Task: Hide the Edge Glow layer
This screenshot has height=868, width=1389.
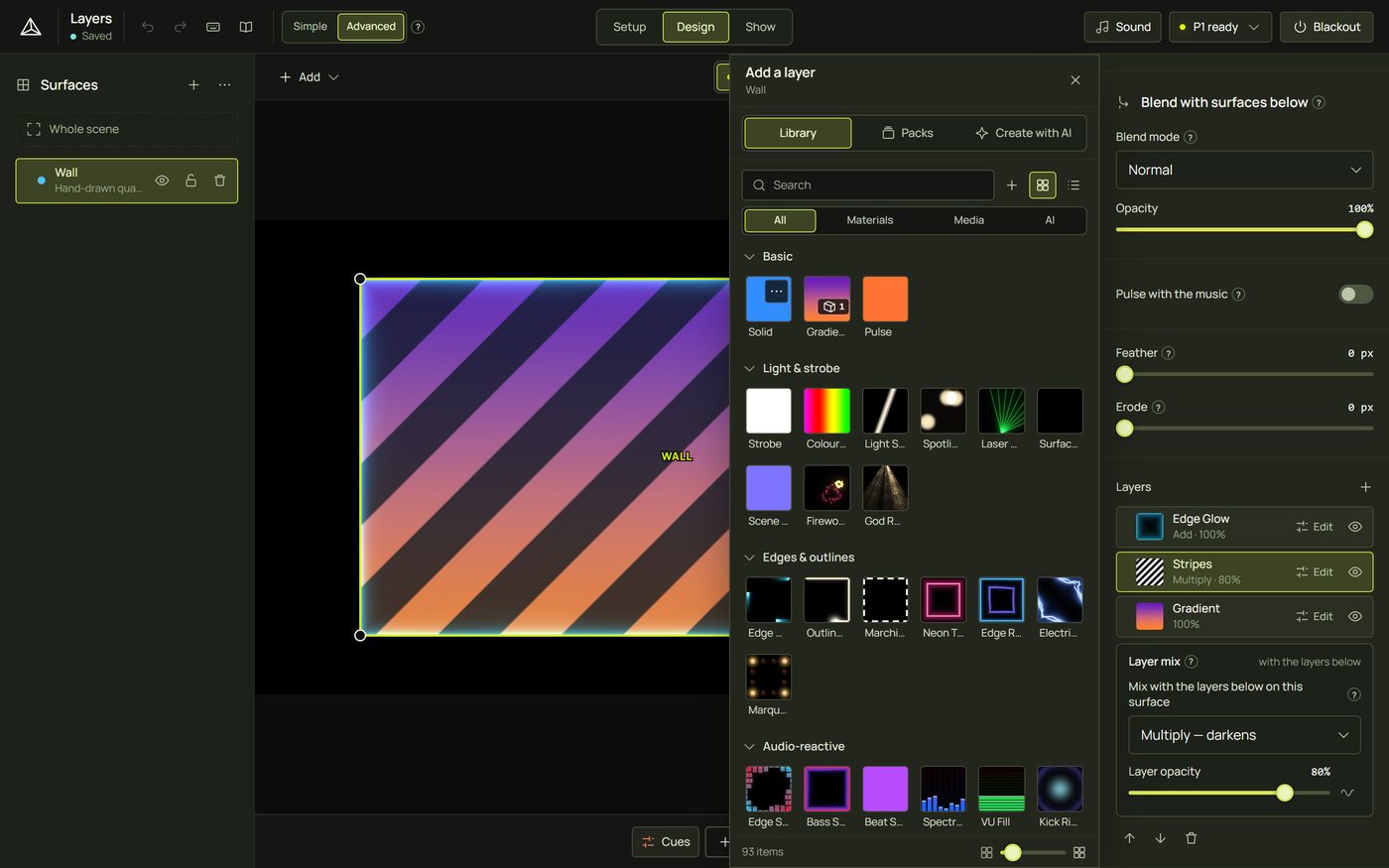Action: [1355, 527]
